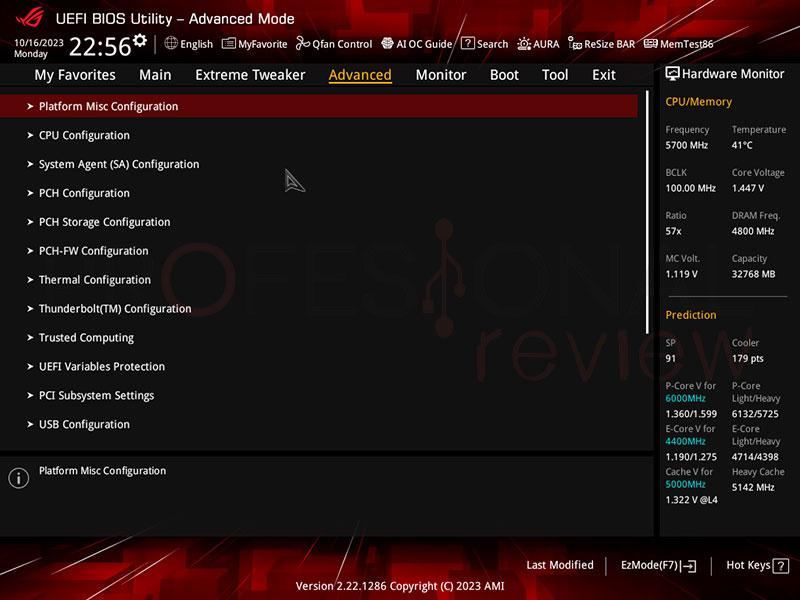The image size is (800, 600).
Task: Expand the PCH Configuration arrow
Action: pyautogui.click(x=30, y=193)
